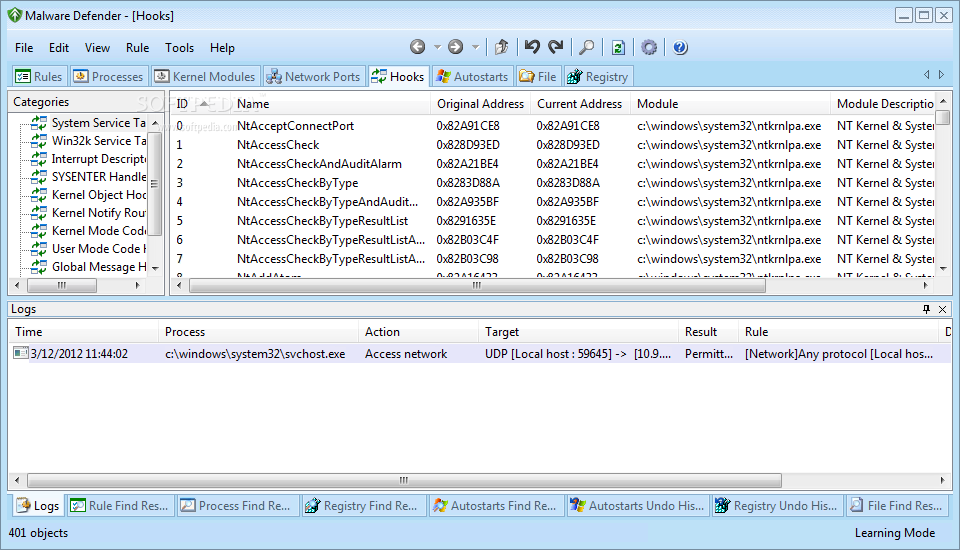The width and height of the screenshot is (960, 550).
Task: Select the svchost.exe log entry
Action: click(x=480, y=353)
